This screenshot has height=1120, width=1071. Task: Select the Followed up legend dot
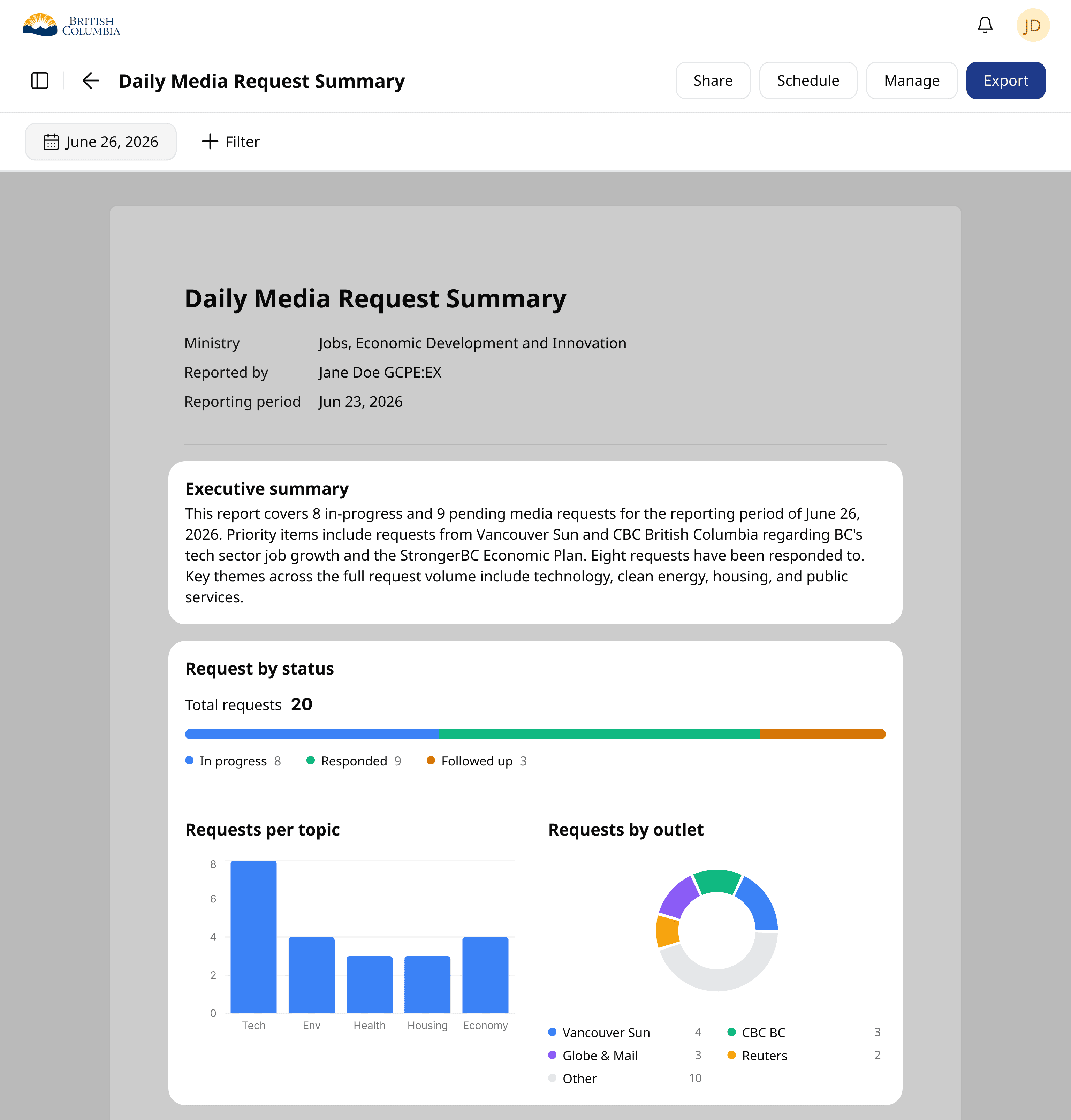(431, 760)
